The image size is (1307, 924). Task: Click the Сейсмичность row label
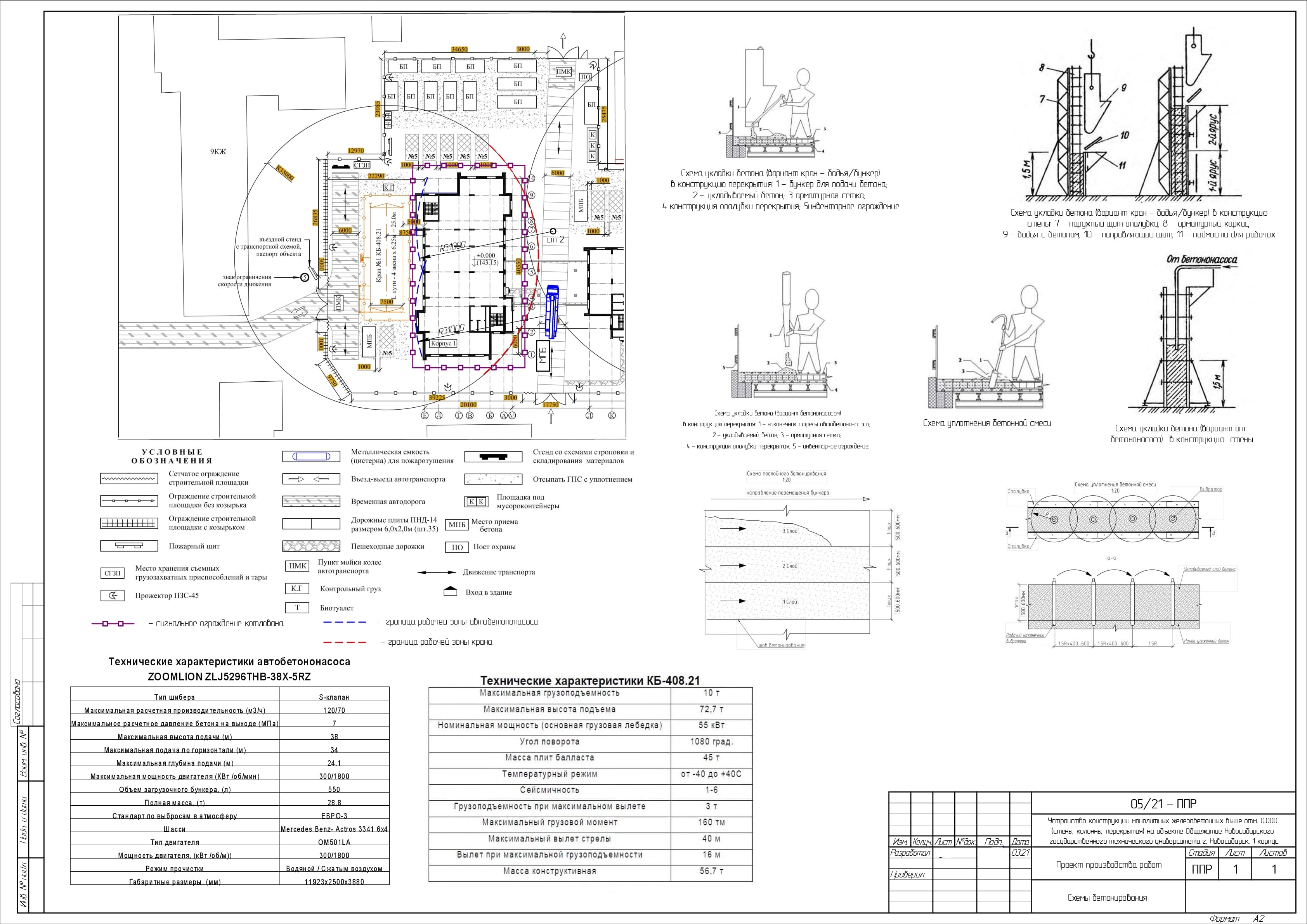coord(549,790)
